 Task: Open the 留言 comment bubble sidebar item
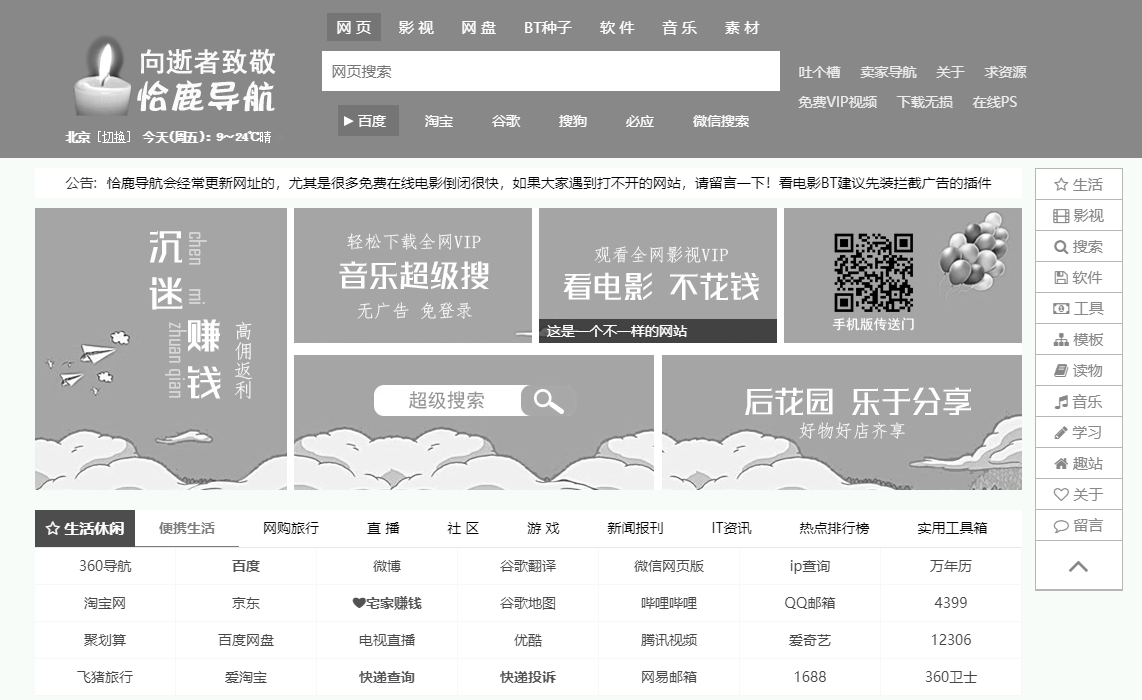click(1061, 526)
